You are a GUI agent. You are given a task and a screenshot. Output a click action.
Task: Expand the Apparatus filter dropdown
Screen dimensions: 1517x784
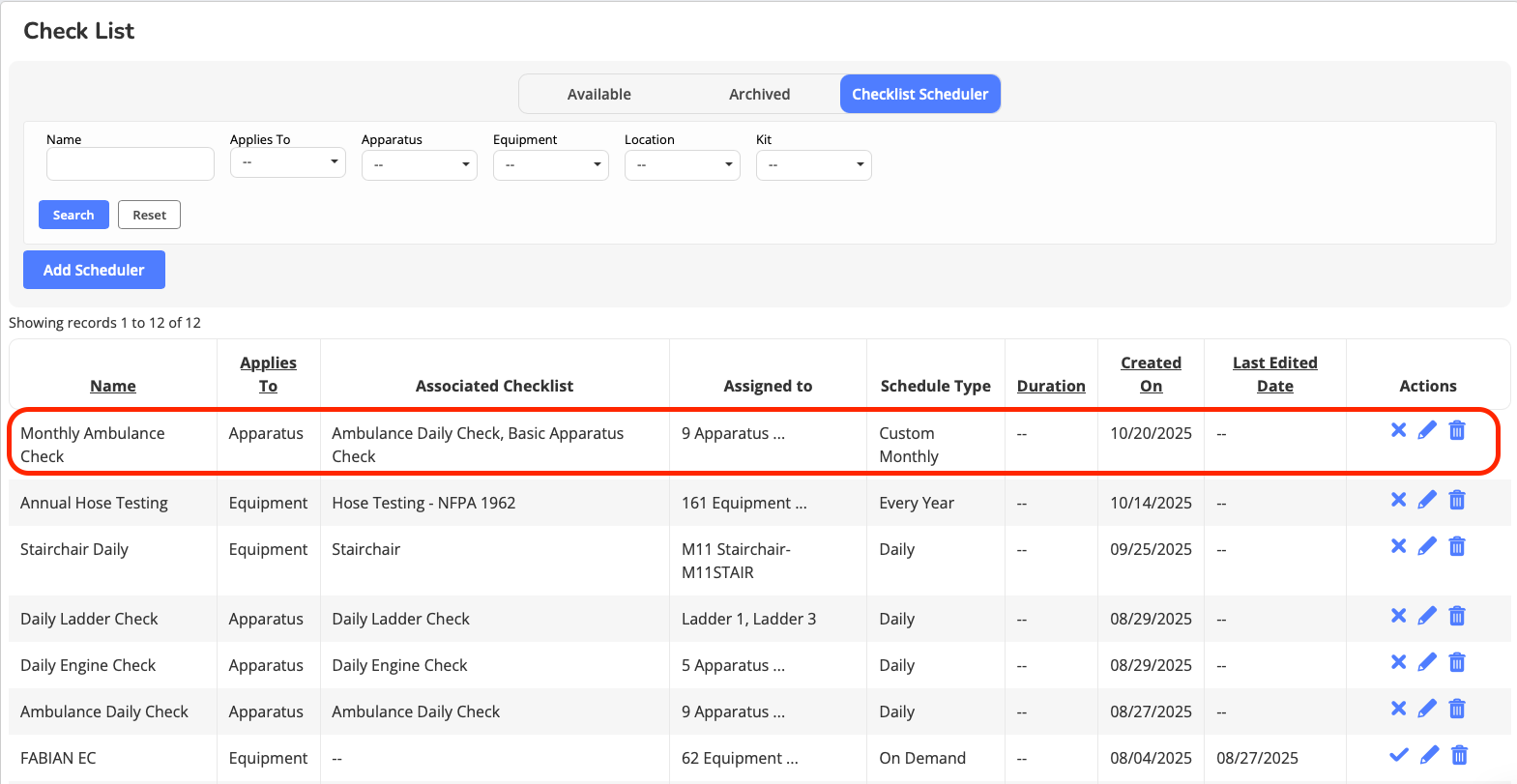pyautogui.click(x=419, y=165)
